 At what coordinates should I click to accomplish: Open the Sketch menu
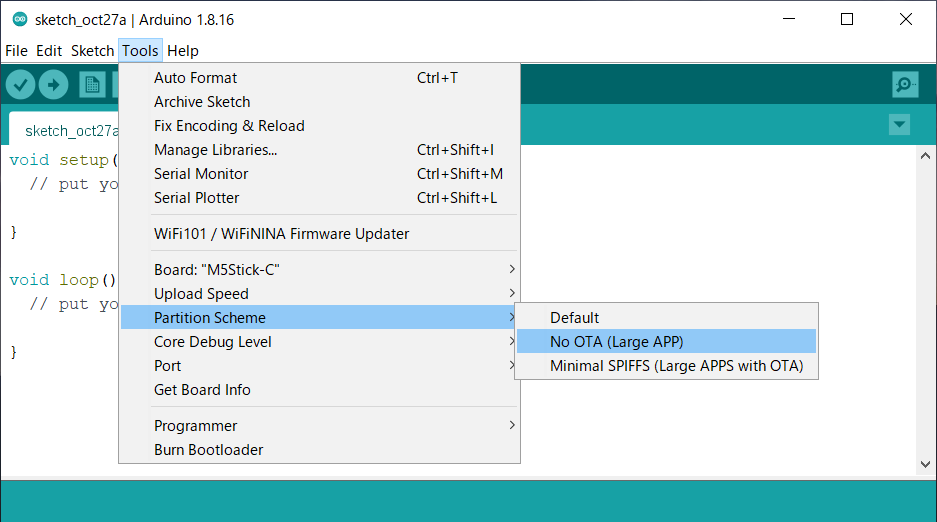[92, 51]
